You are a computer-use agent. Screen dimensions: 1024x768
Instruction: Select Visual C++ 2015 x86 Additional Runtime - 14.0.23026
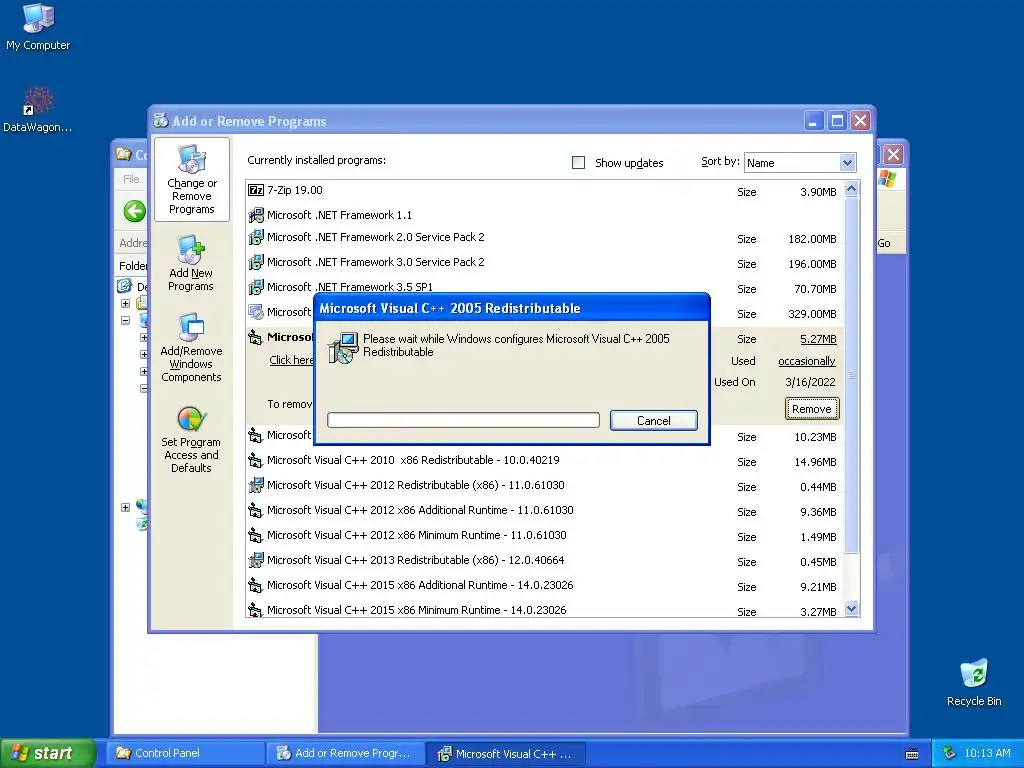pyautogui.click(x=420, y=585)
